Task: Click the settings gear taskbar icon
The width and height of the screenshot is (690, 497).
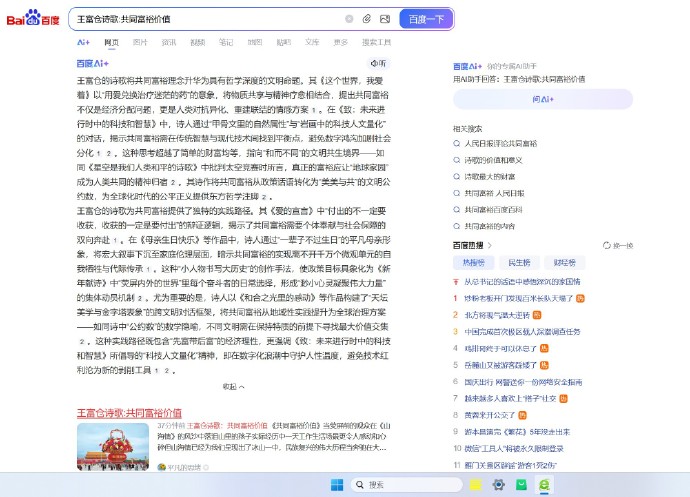Action: pos(499,484)
